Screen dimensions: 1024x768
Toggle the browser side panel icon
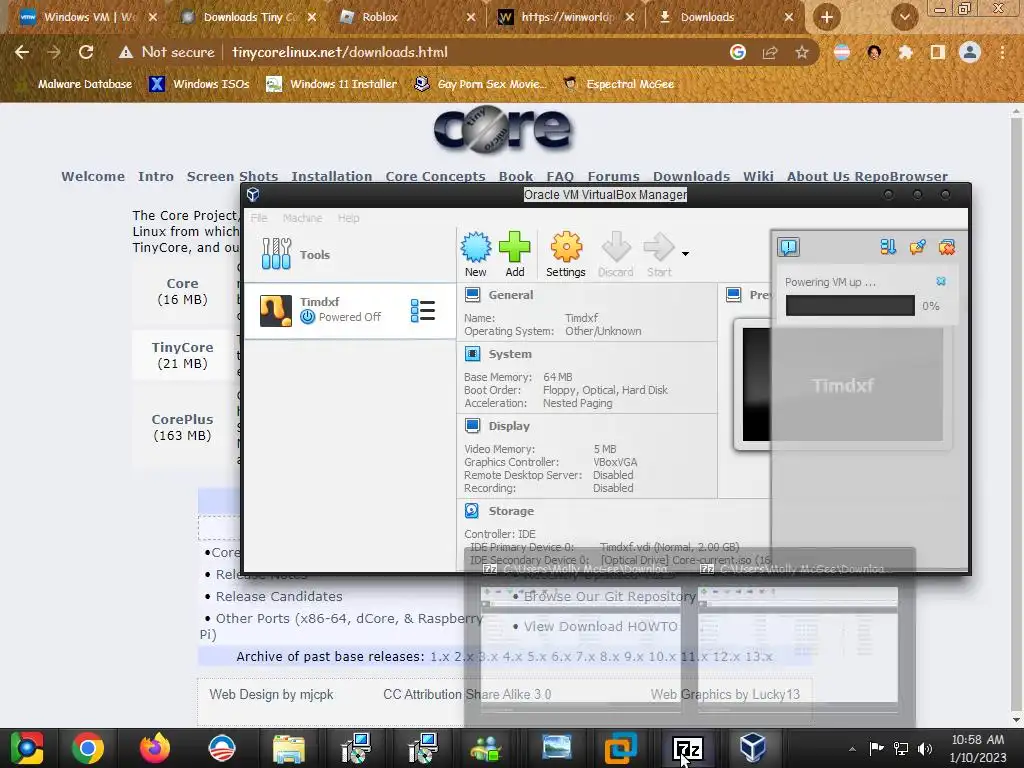point(938,52)
